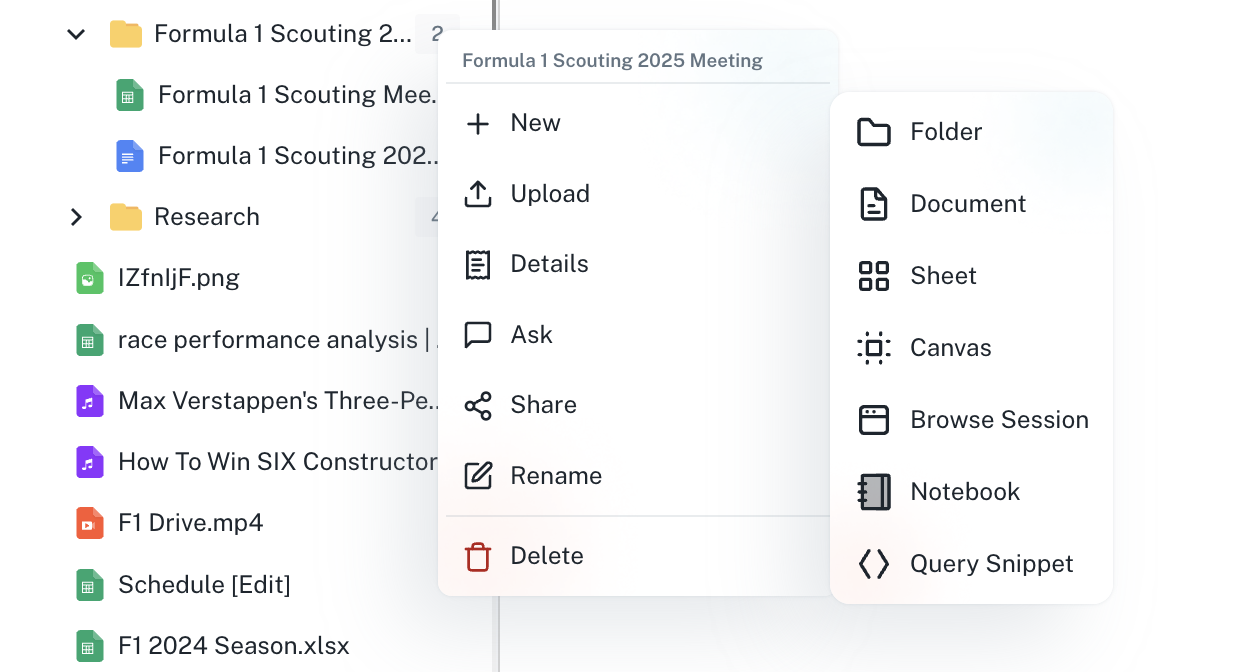
Task: Select Folder in the New submenu
Action: click(945, 132)
